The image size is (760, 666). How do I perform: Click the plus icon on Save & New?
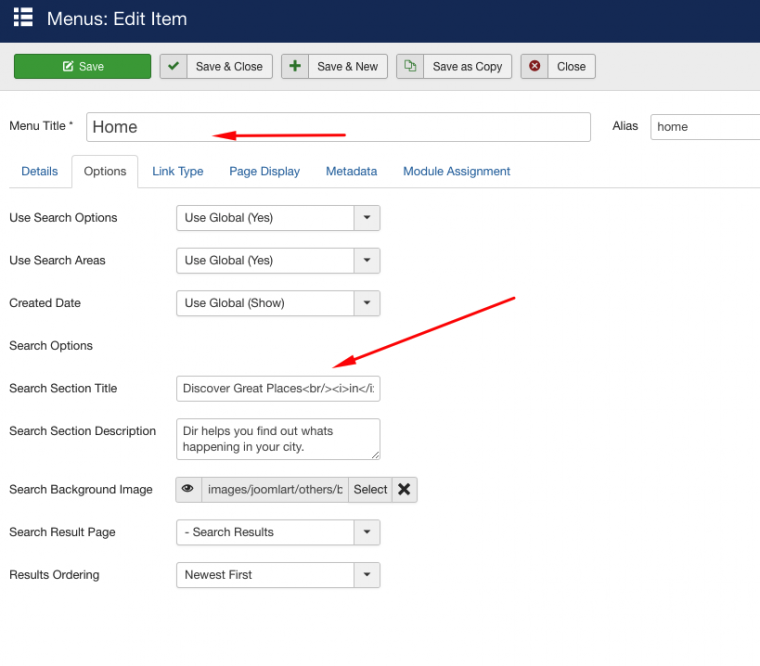point(296,67)
